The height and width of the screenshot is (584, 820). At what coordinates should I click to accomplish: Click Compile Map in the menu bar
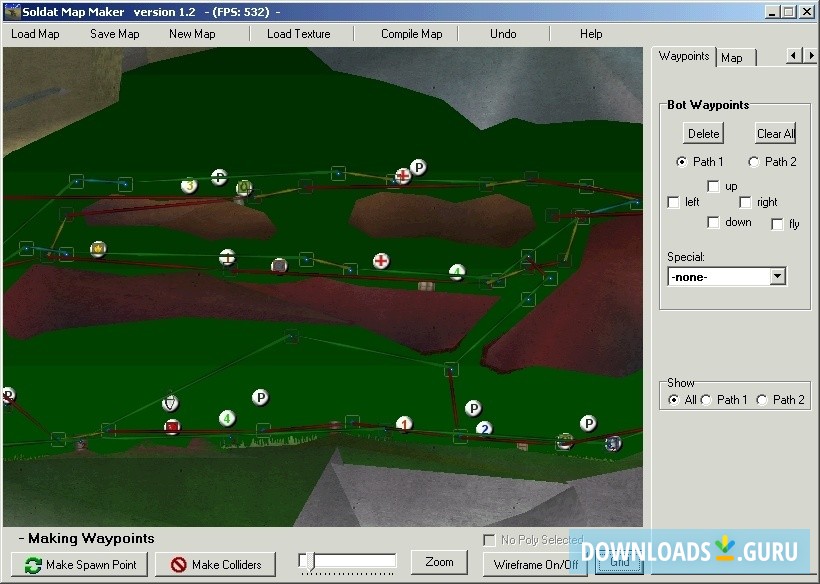[x=412, y=34]
